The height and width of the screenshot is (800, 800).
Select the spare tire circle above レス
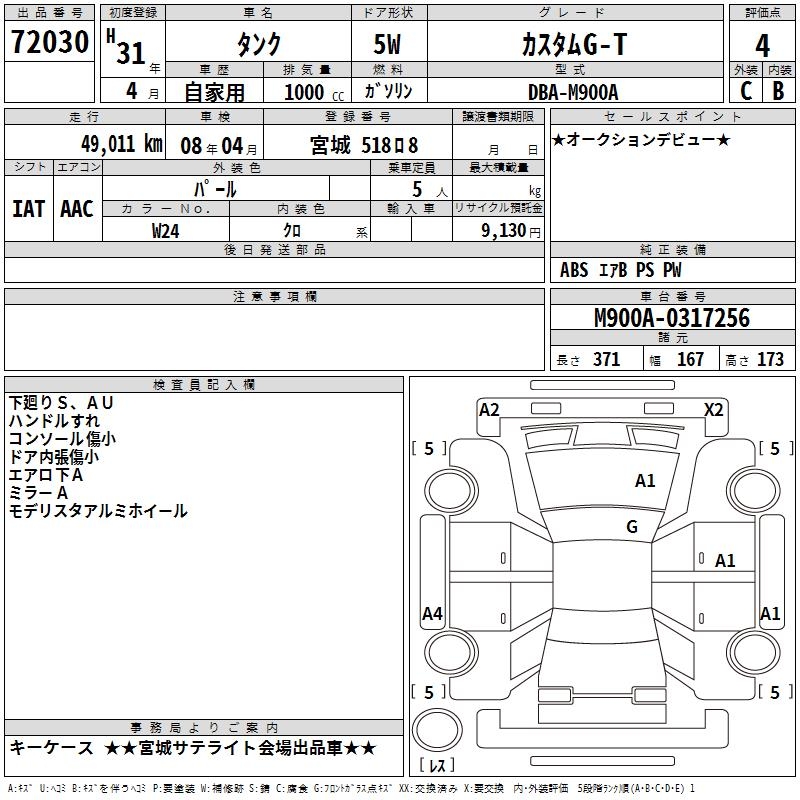coord(437,729)
